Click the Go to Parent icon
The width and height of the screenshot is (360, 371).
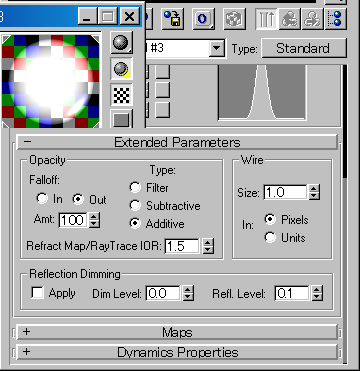pyautogui.click(x=289, y=19)
